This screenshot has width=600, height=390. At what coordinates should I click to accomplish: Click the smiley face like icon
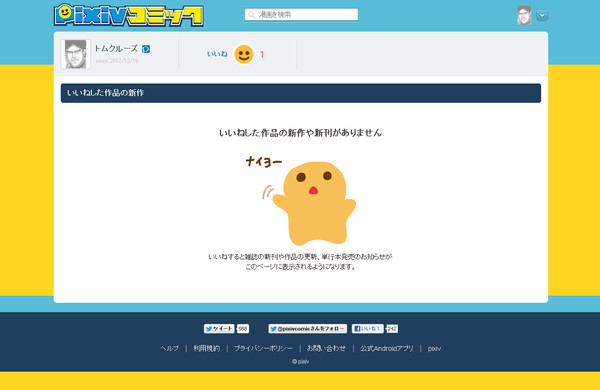(x=244, y=54)
